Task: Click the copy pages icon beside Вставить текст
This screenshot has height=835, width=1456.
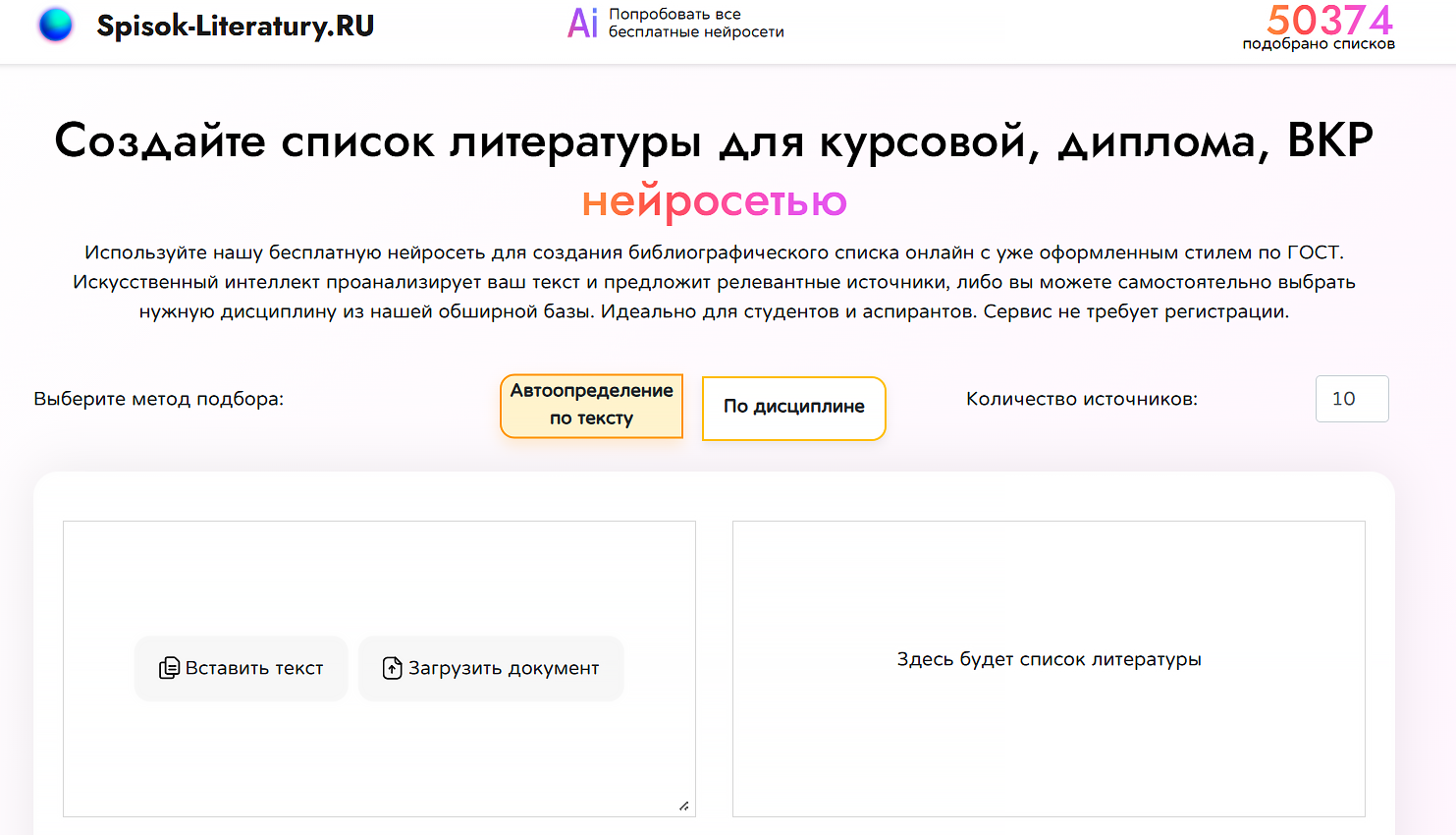Action: [x=169, y=668]
